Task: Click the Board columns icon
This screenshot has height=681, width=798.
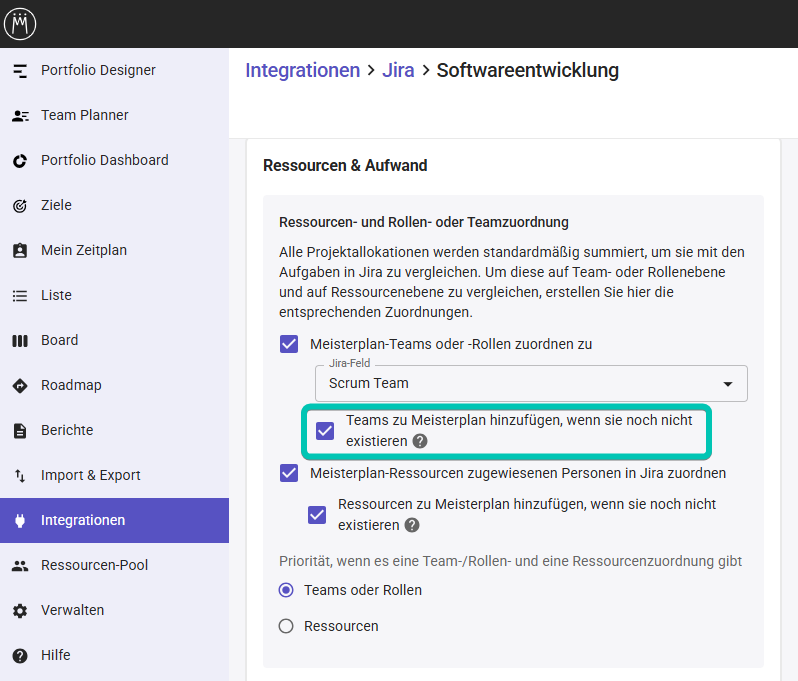Action: tap(20, 340)
